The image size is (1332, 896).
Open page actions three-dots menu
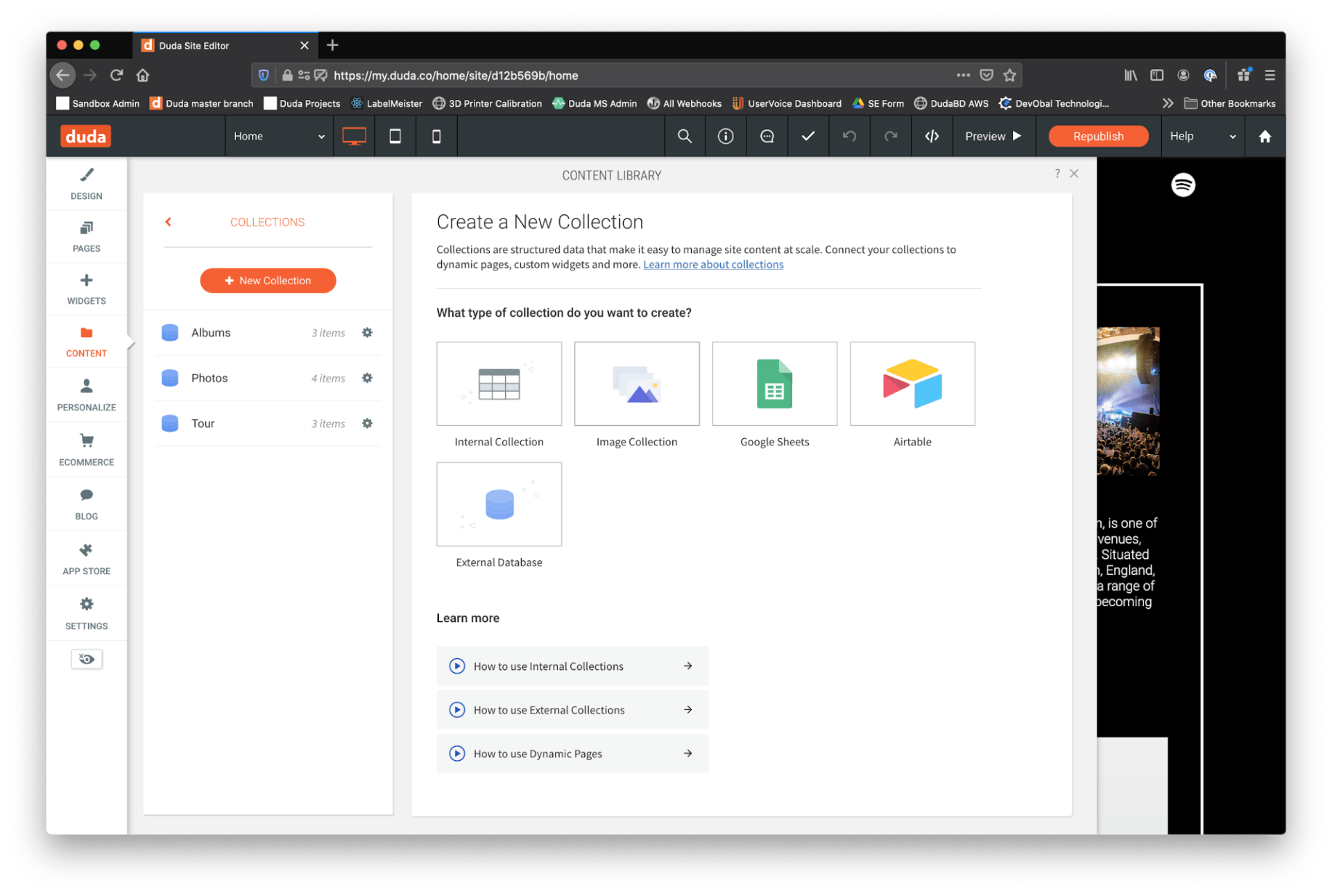[963, 75]
